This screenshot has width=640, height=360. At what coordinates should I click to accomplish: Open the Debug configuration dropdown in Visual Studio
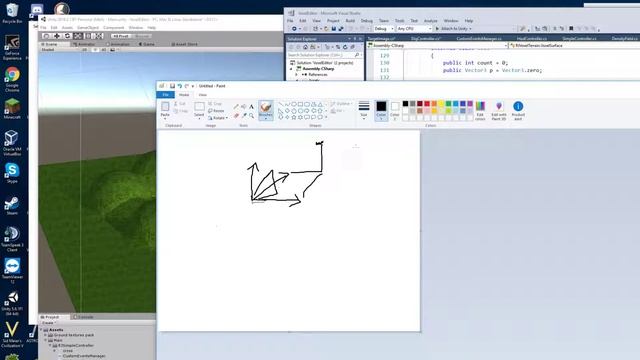coord(384,29)
